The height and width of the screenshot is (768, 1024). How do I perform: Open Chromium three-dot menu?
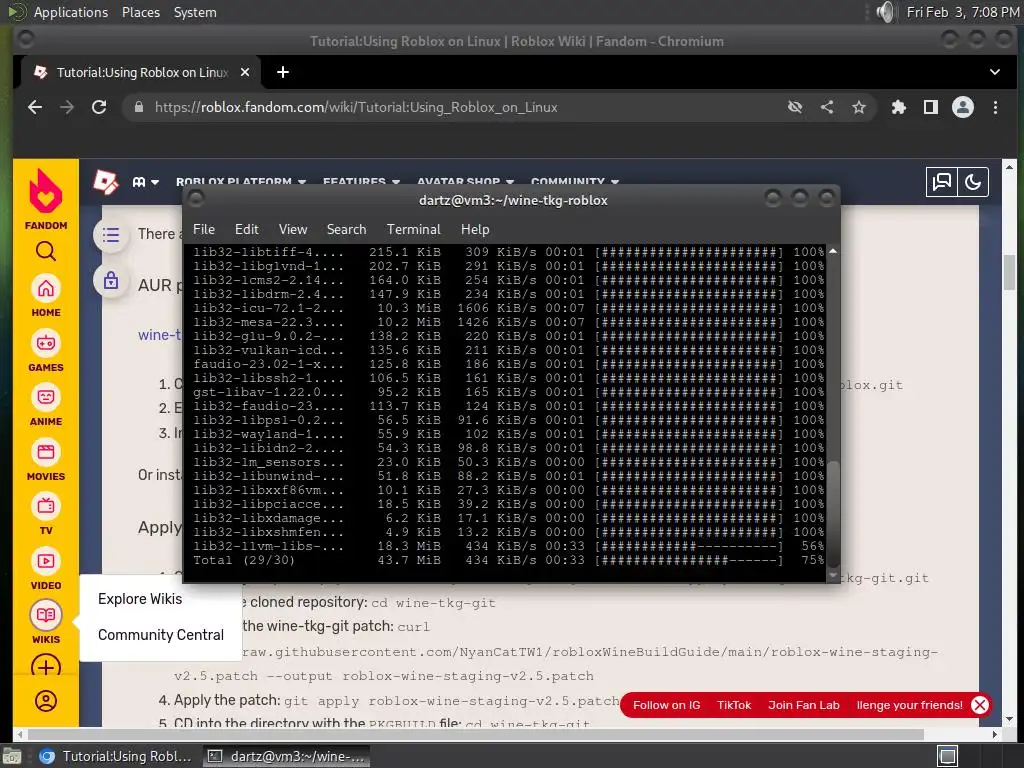[995, 107]
